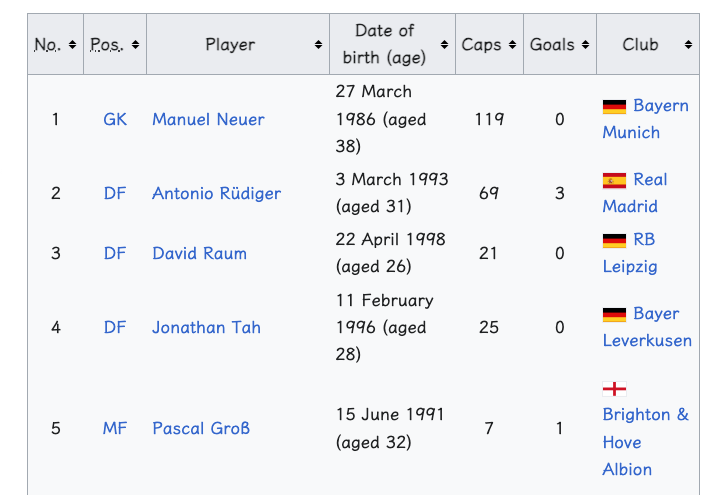Sort by Club using header arrows
This screenshot has height=495, width=721.
pos(688,45)
